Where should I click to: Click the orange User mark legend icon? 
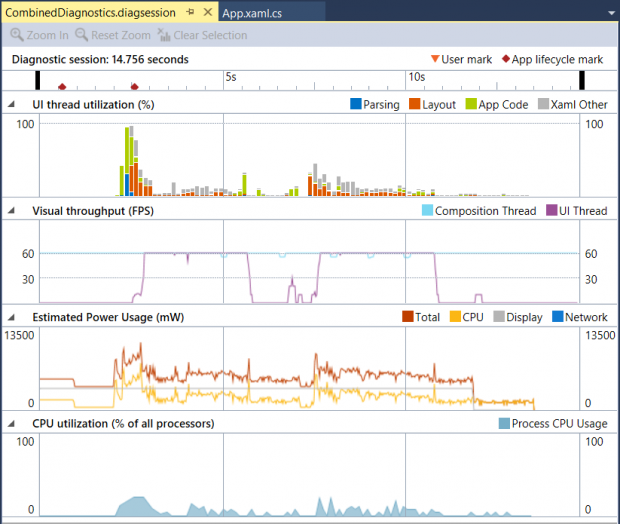[434, 60]
